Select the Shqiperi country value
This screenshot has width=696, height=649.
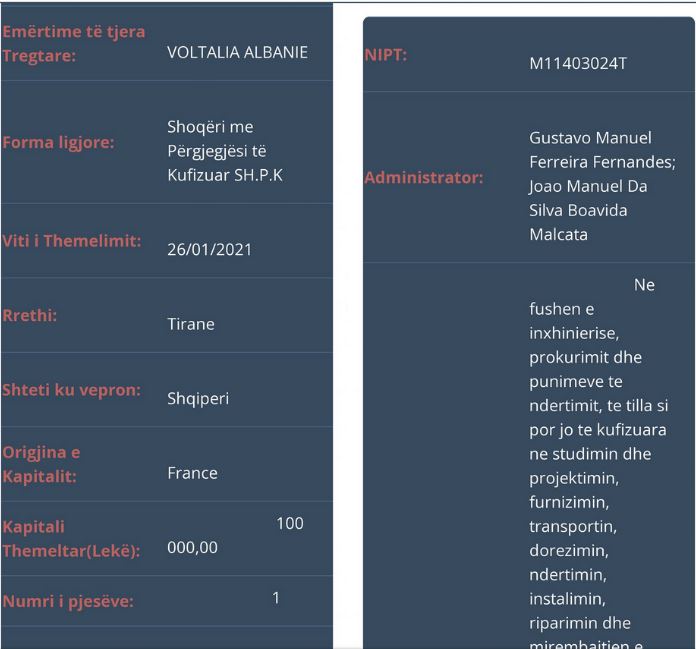pyautogui.click(x=198, y=398)
